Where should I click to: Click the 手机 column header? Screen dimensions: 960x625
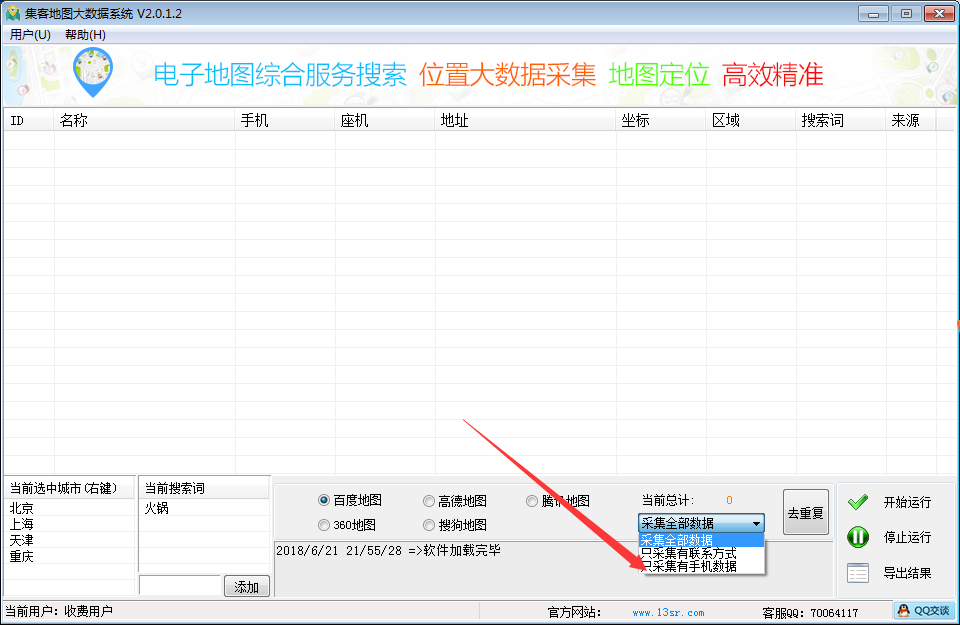click(285, 121)
